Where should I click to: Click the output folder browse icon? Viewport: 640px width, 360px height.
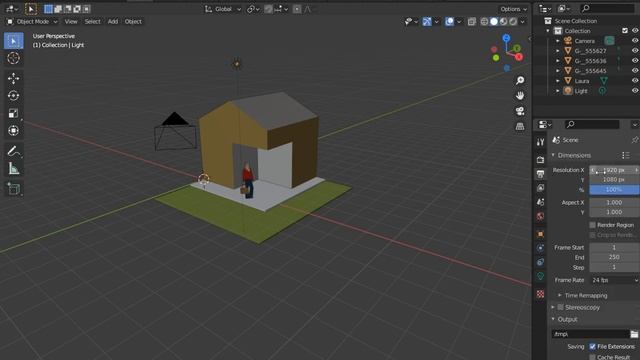pyautogui.click(x=634, y=334)
